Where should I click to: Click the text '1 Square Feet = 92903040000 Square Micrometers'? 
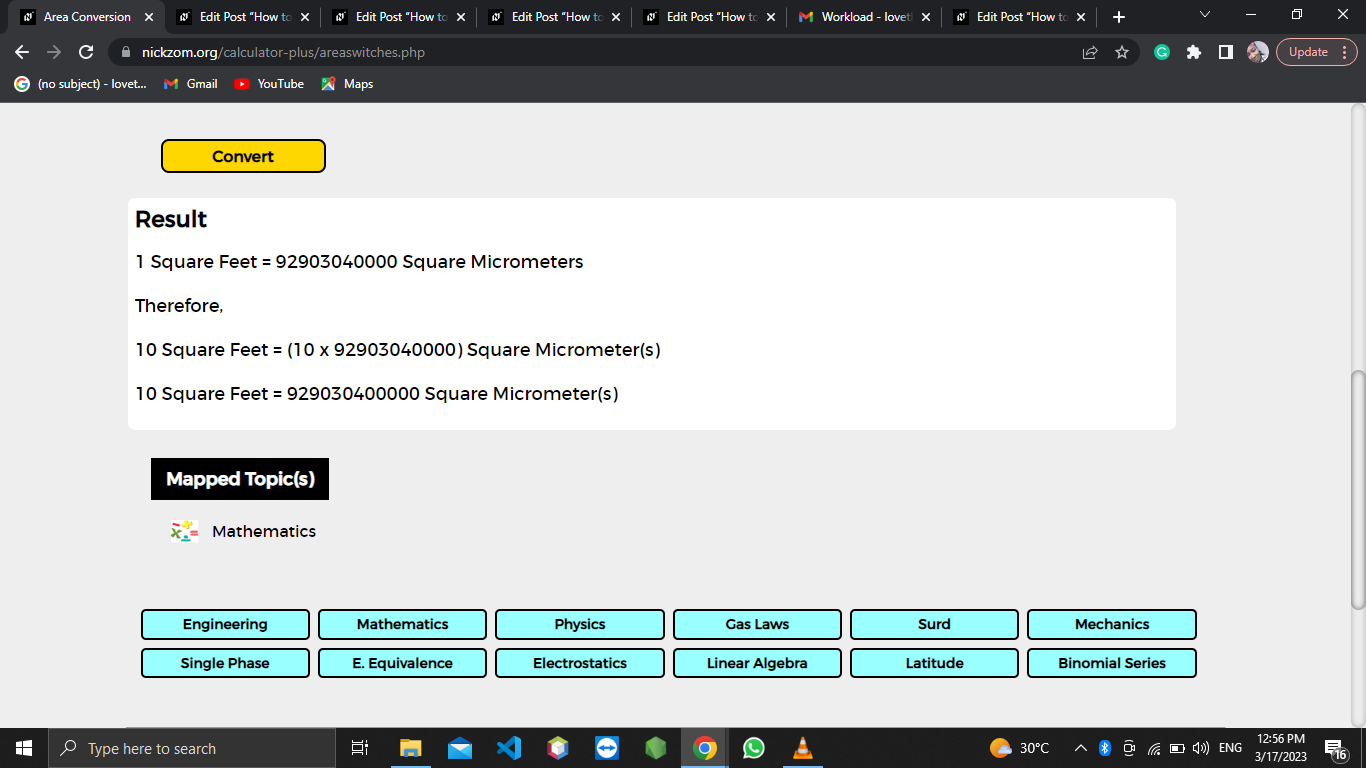359,262
